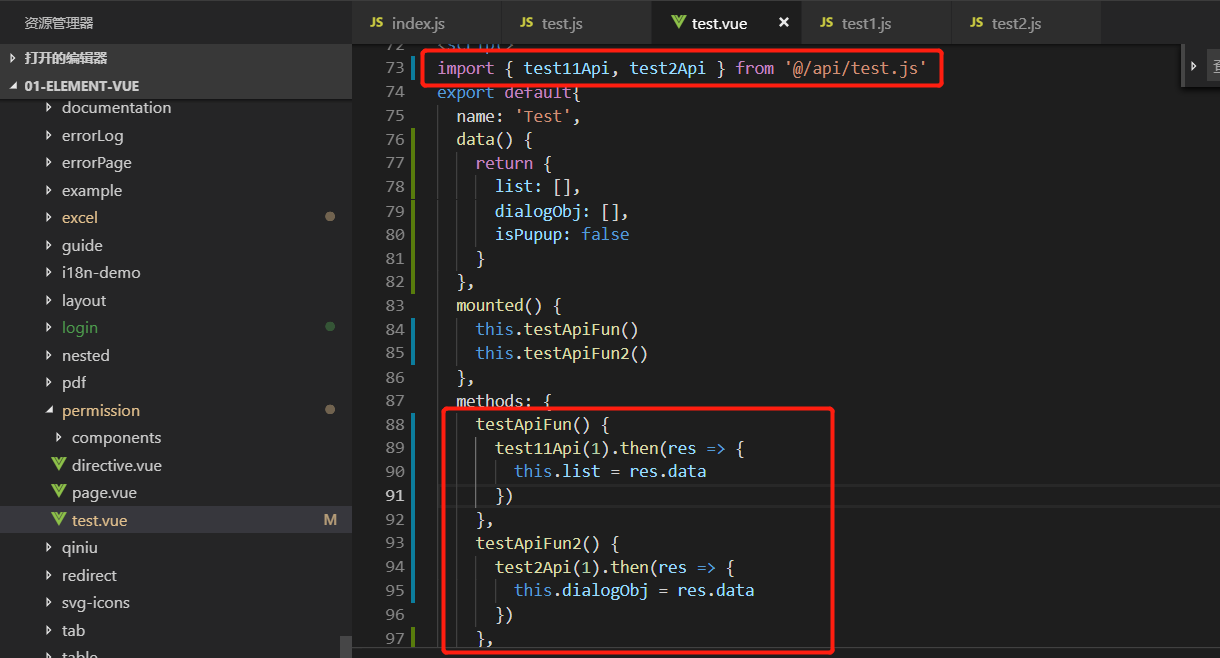Click Vue icon on test.vue tab

pos(678,22)
